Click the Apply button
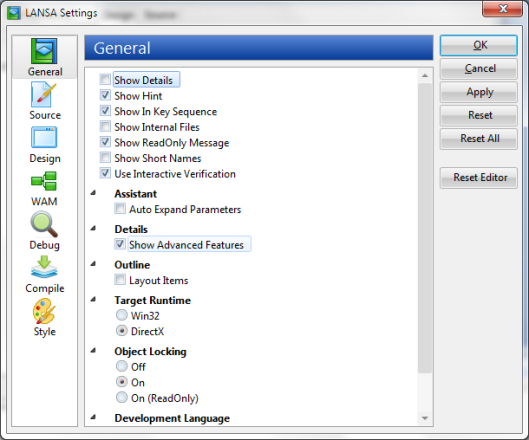The width and height of the screenshot is (529, 440). tap(479, 92)
